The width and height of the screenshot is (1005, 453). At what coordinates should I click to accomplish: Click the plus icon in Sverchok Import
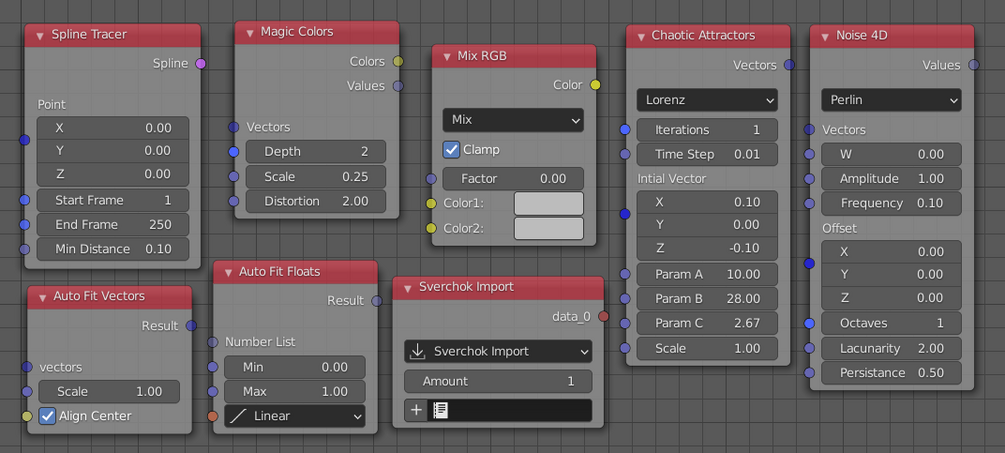416,410
